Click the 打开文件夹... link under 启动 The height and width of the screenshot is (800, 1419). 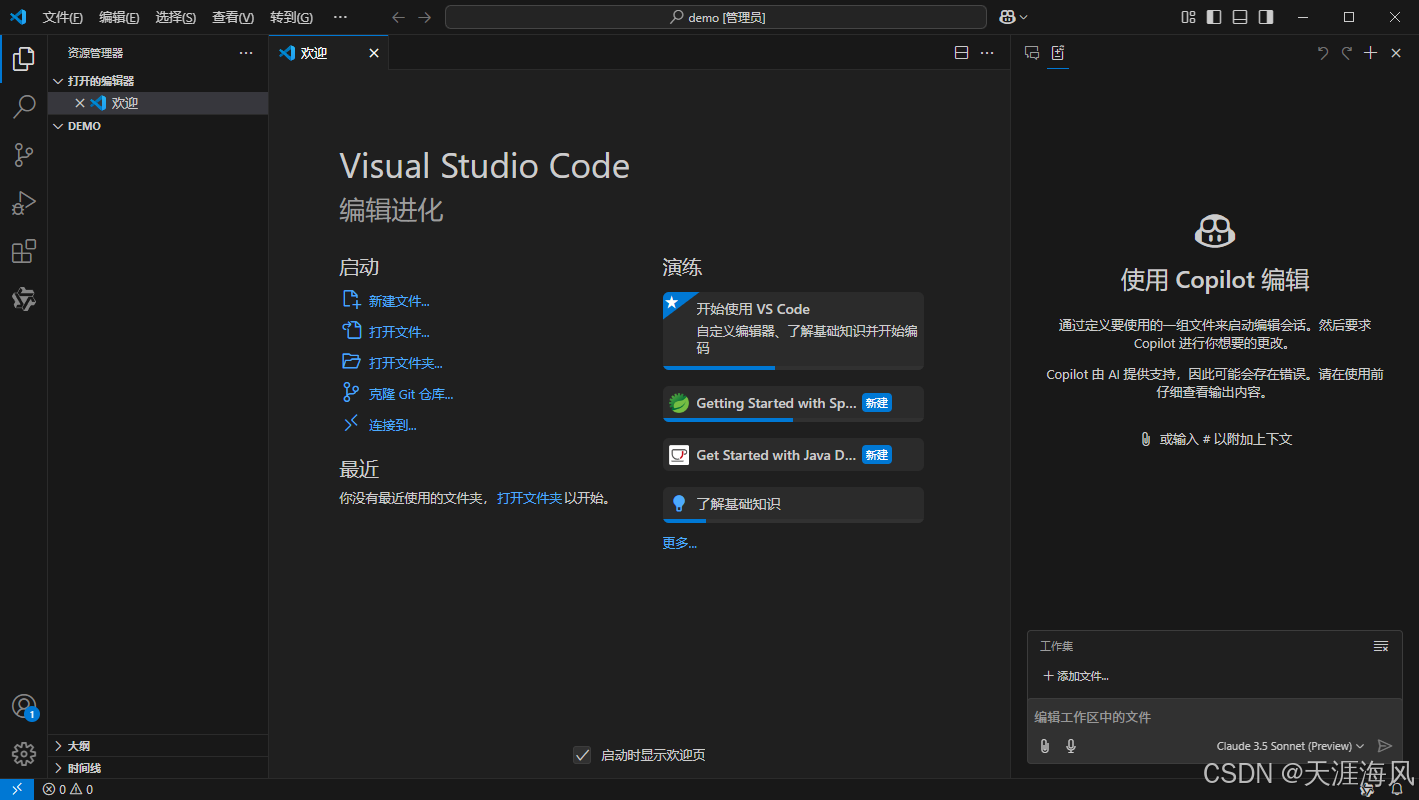click(x=406, y=363)
